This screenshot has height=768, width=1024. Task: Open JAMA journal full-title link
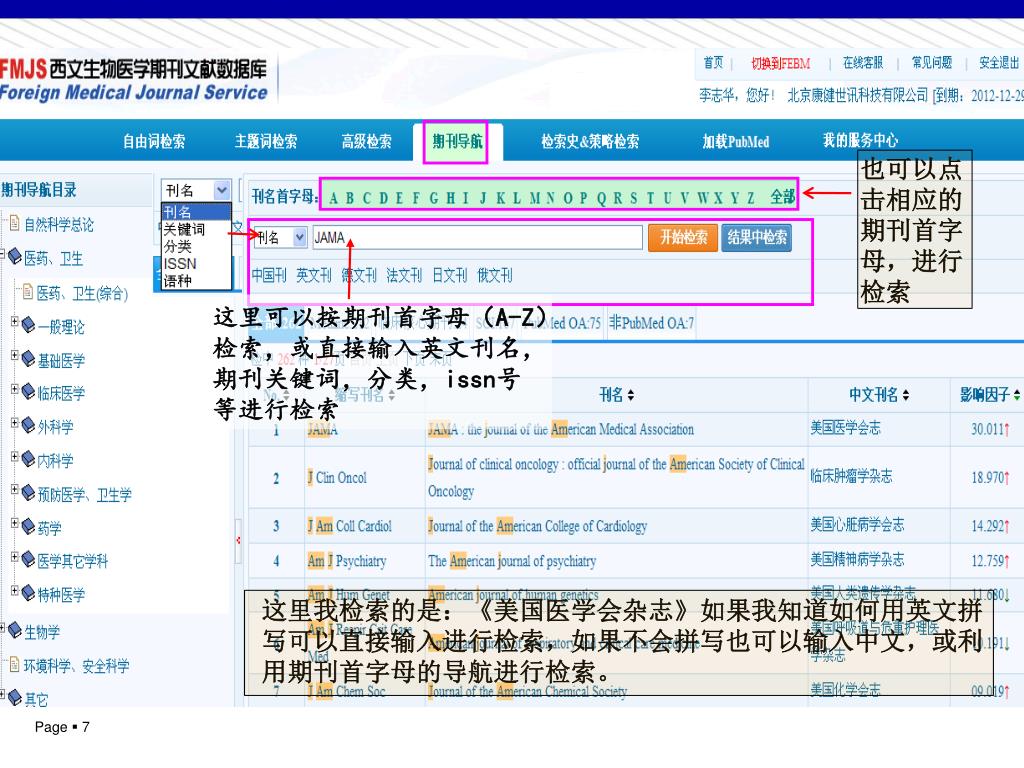[x=560, y=429]
